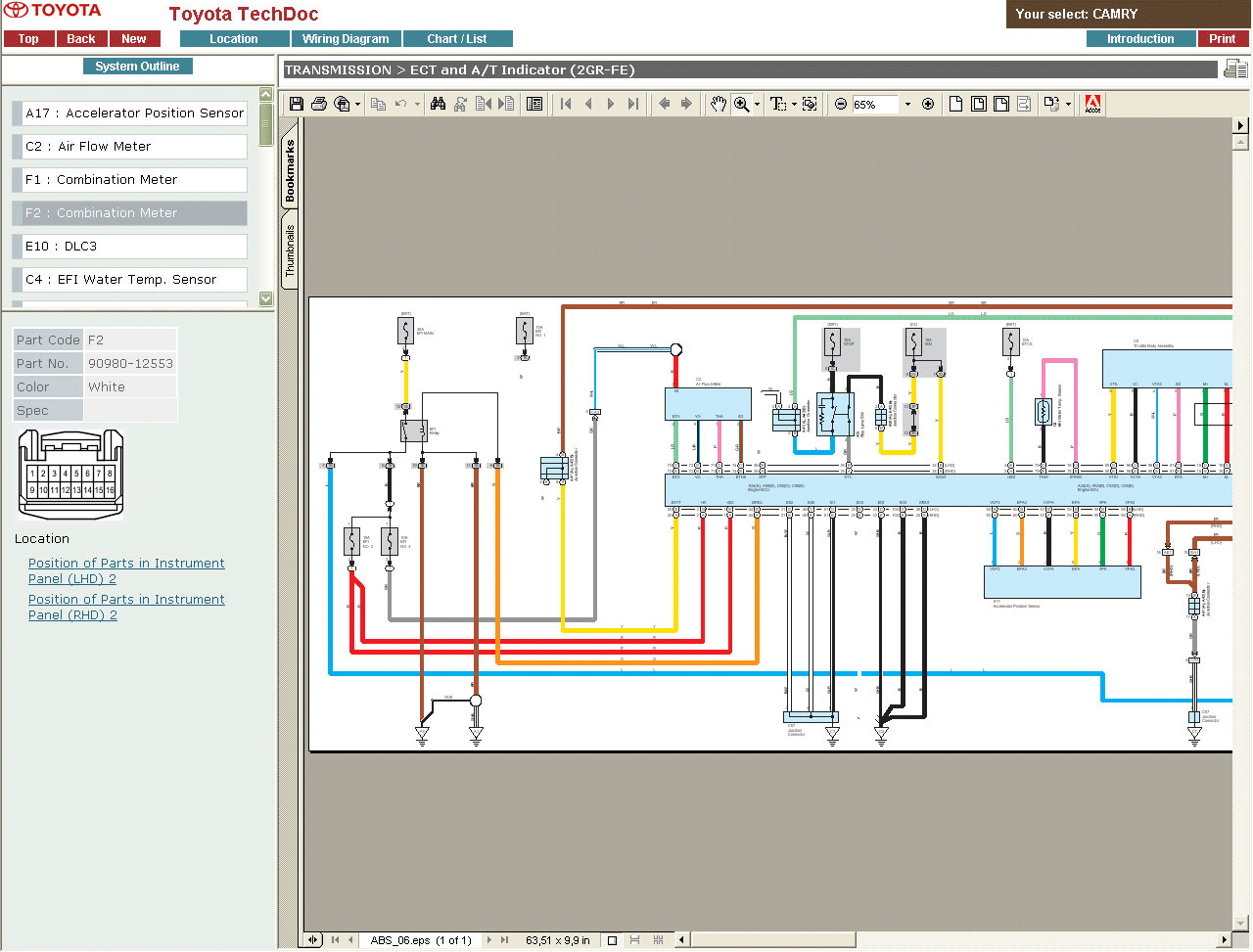Open the Rotate view dropdown arrow

point(1068,104)
